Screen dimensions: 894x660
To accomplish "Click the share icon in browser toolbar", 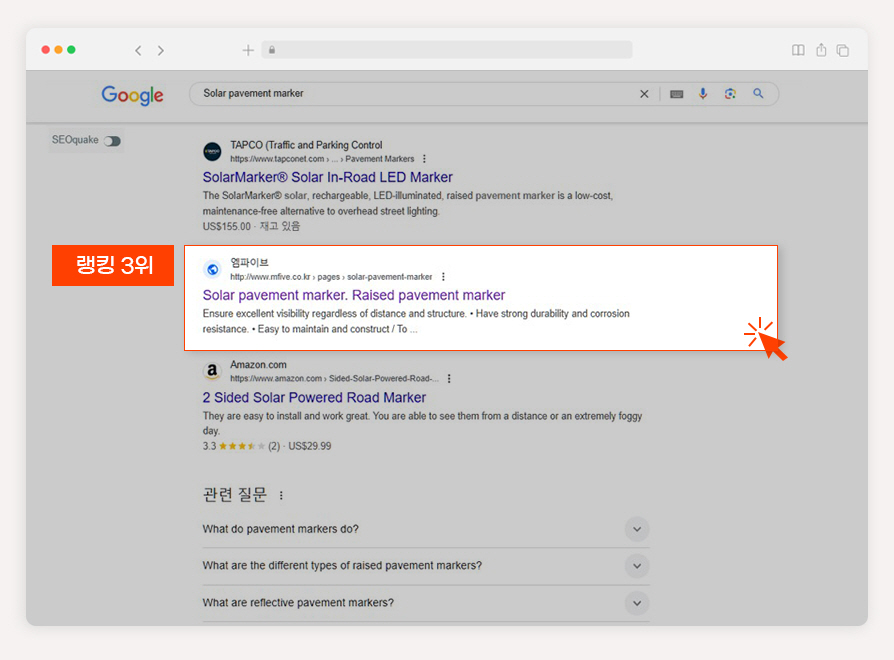I will [x=821, y=50].
